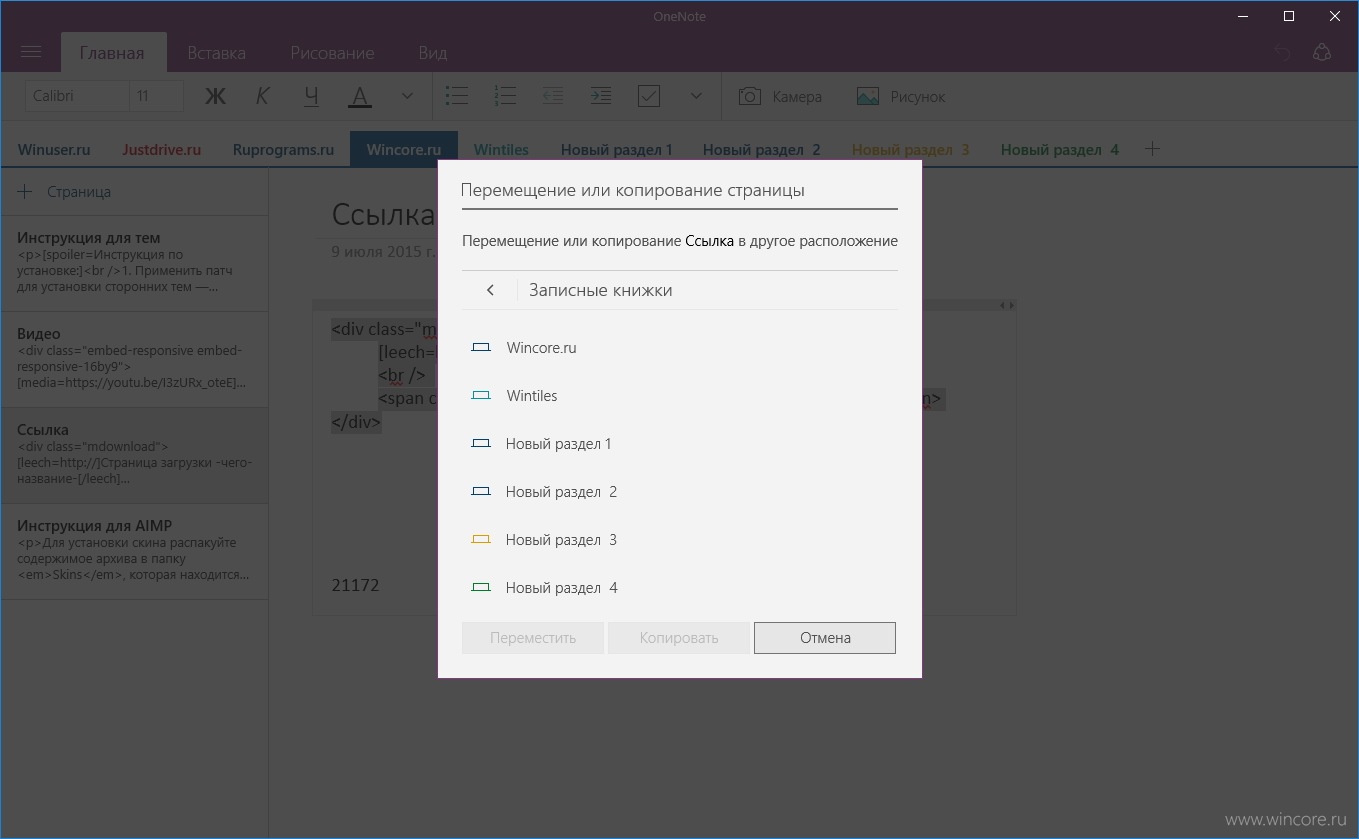Open the font size box 11
This screenshot has height=839, width=1359.
coord(157,96)
